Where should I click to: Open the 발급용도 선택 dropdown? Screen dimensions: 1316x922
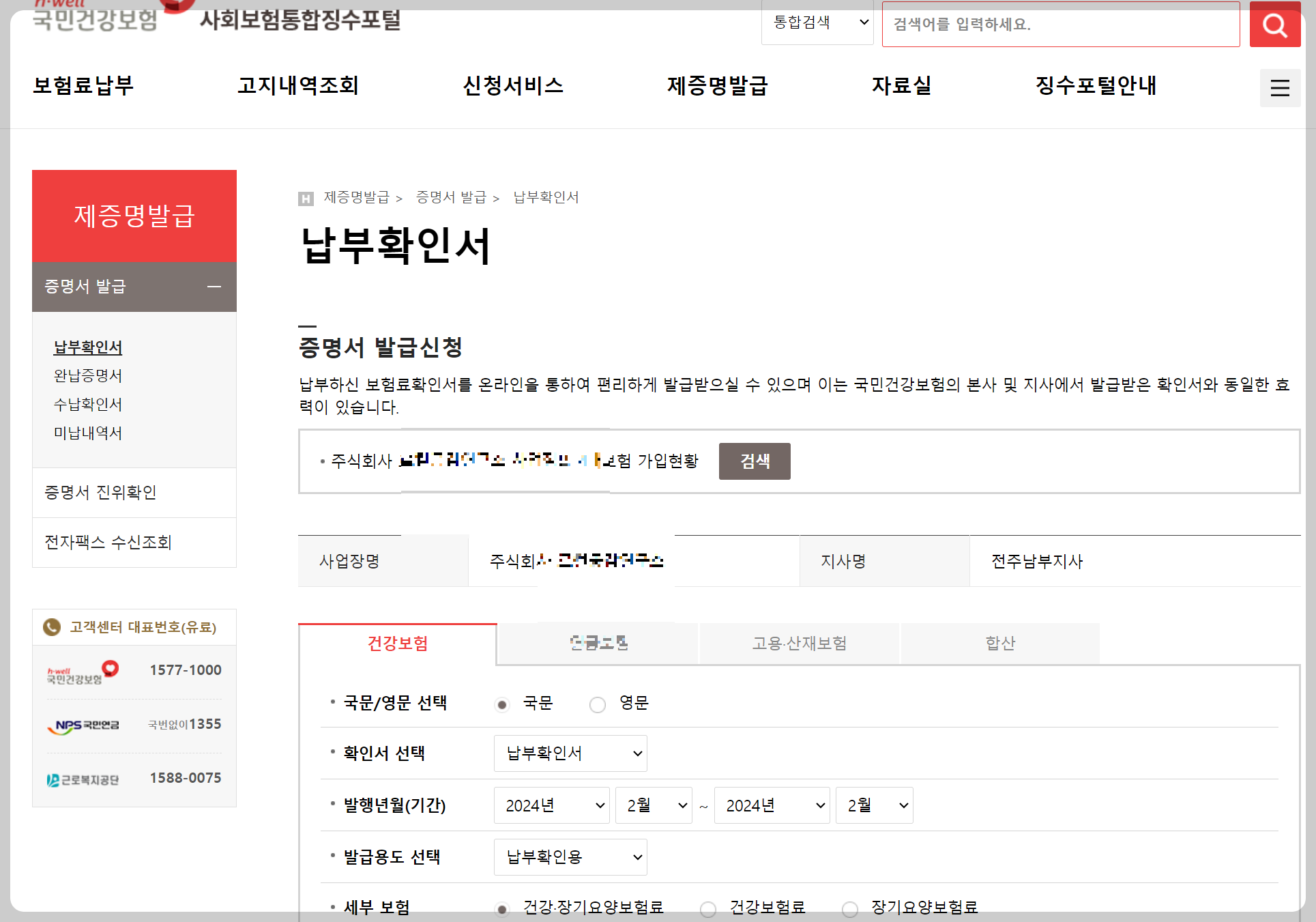coord(570,857)
